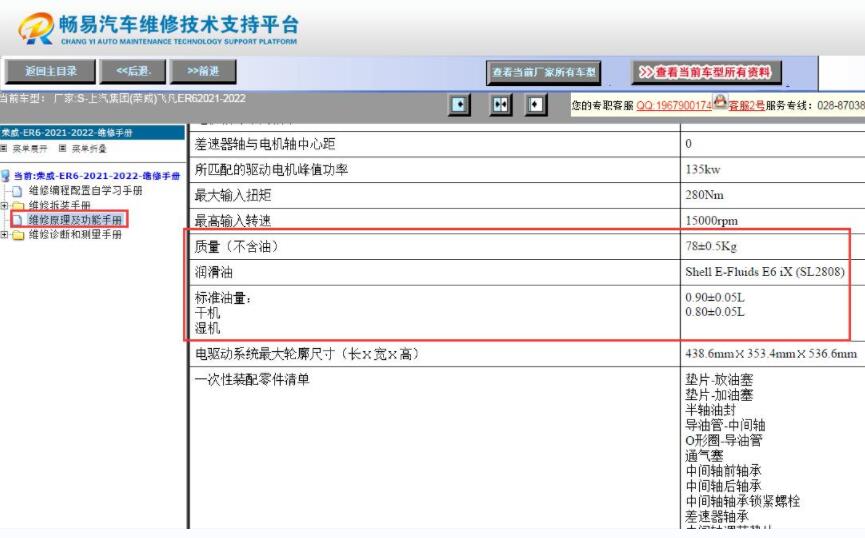Go back to main catalog with 返回主目录
This screenshot has width=865, height=538.
(x=50, y=72)
